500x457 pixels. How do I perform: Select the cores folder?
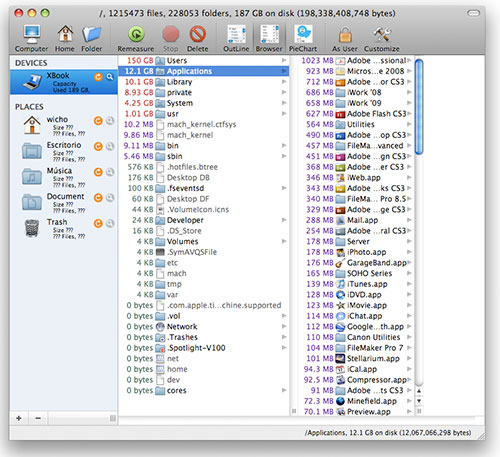coord(204,390)
